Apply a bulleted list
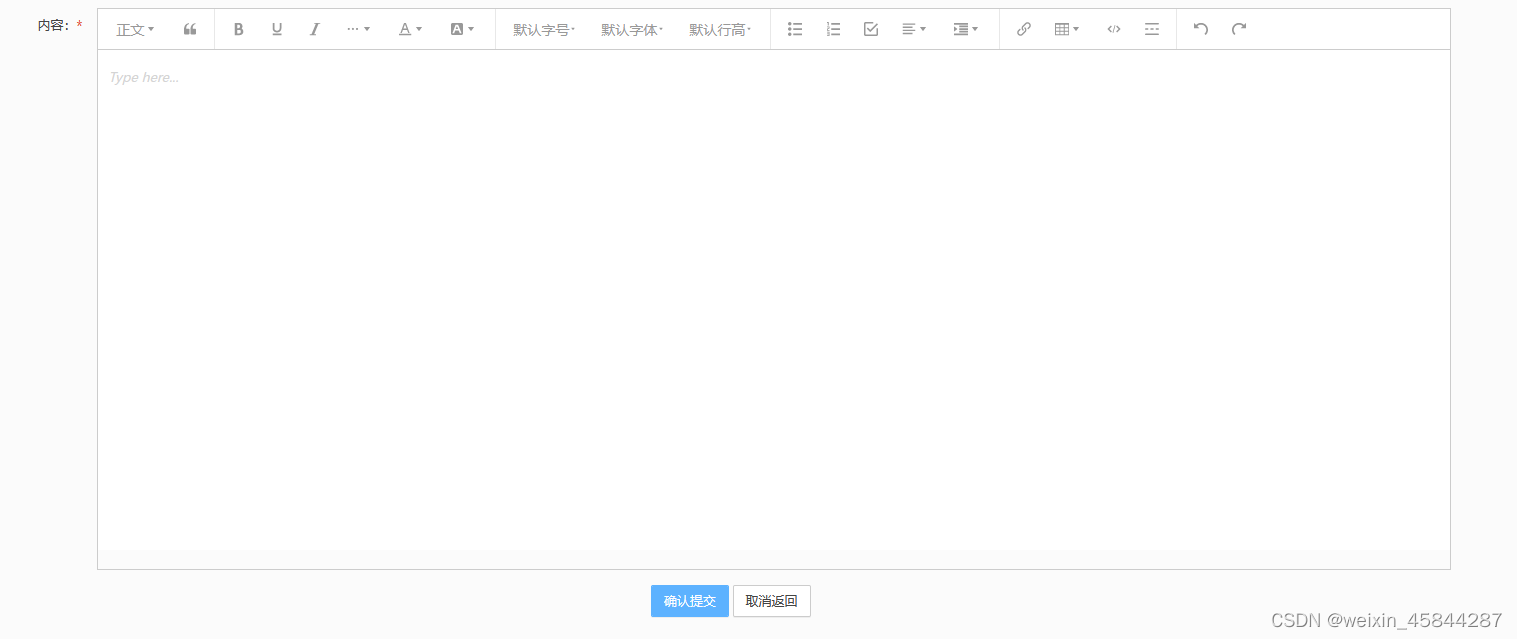 (794, 29)
